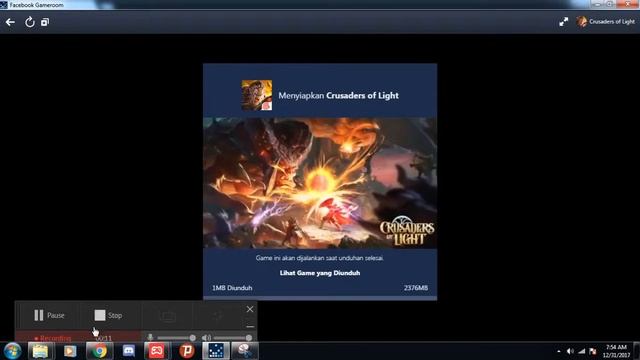Switch to the Facebook Gameroom taskbar icon

coord(216,351)
